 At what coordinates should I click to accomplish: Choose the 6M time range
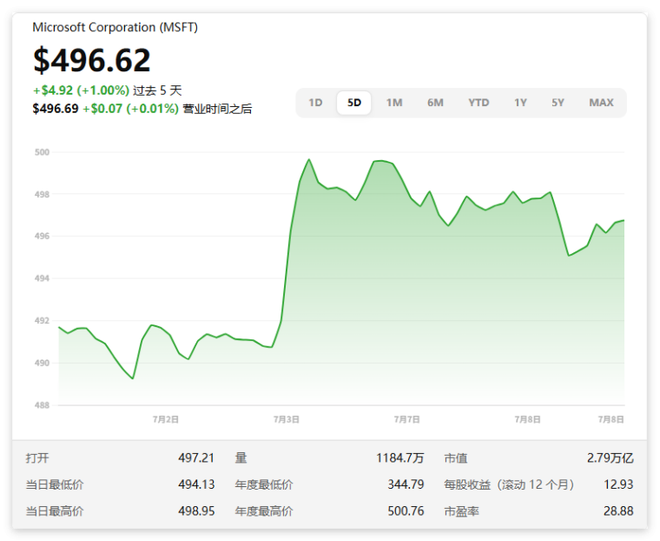coord(435,103)
